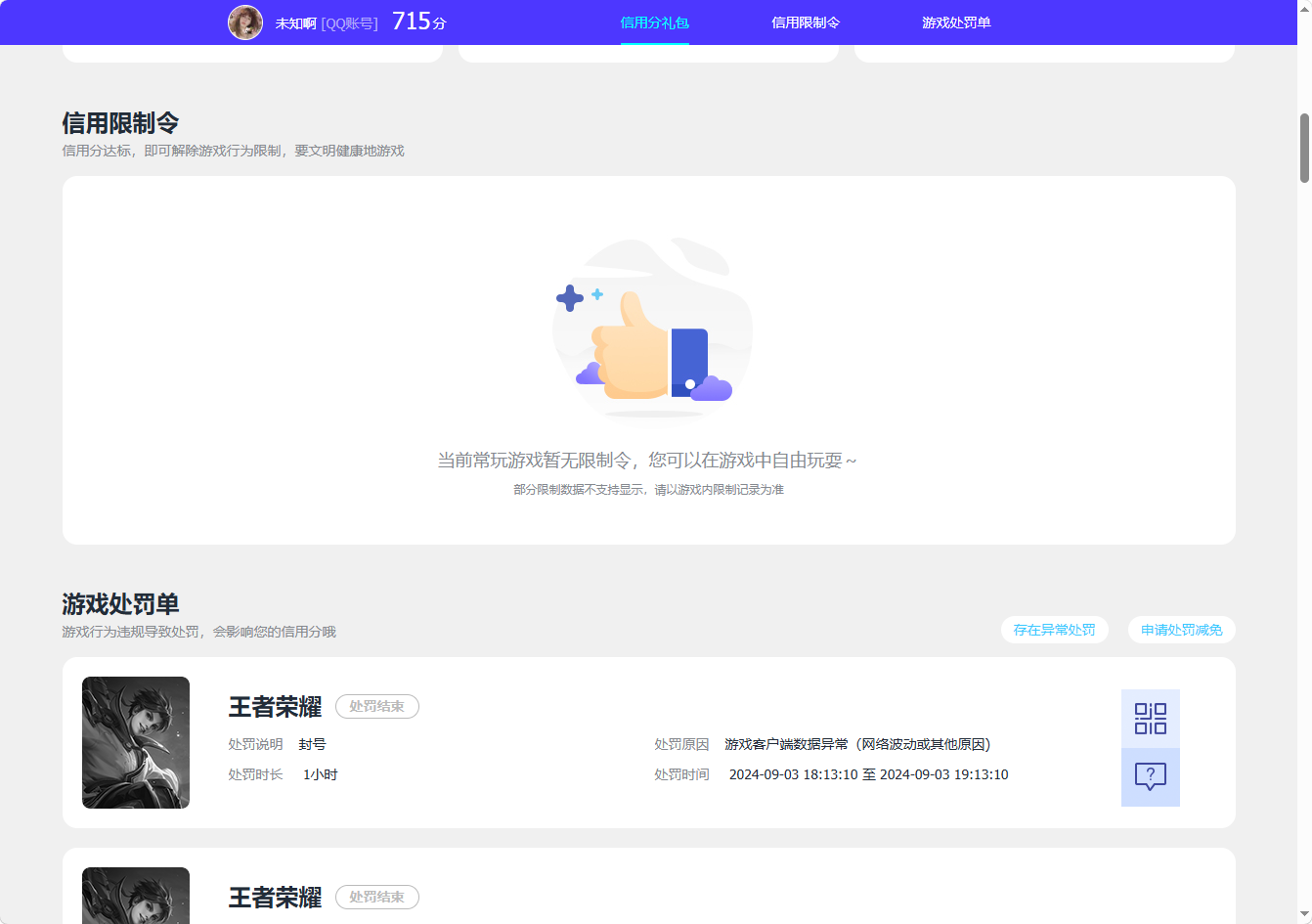Viewport: 1312px width, 924px height.
Task: Click first 王者荣耀 game thumbnail
Action: click(136, 742)
